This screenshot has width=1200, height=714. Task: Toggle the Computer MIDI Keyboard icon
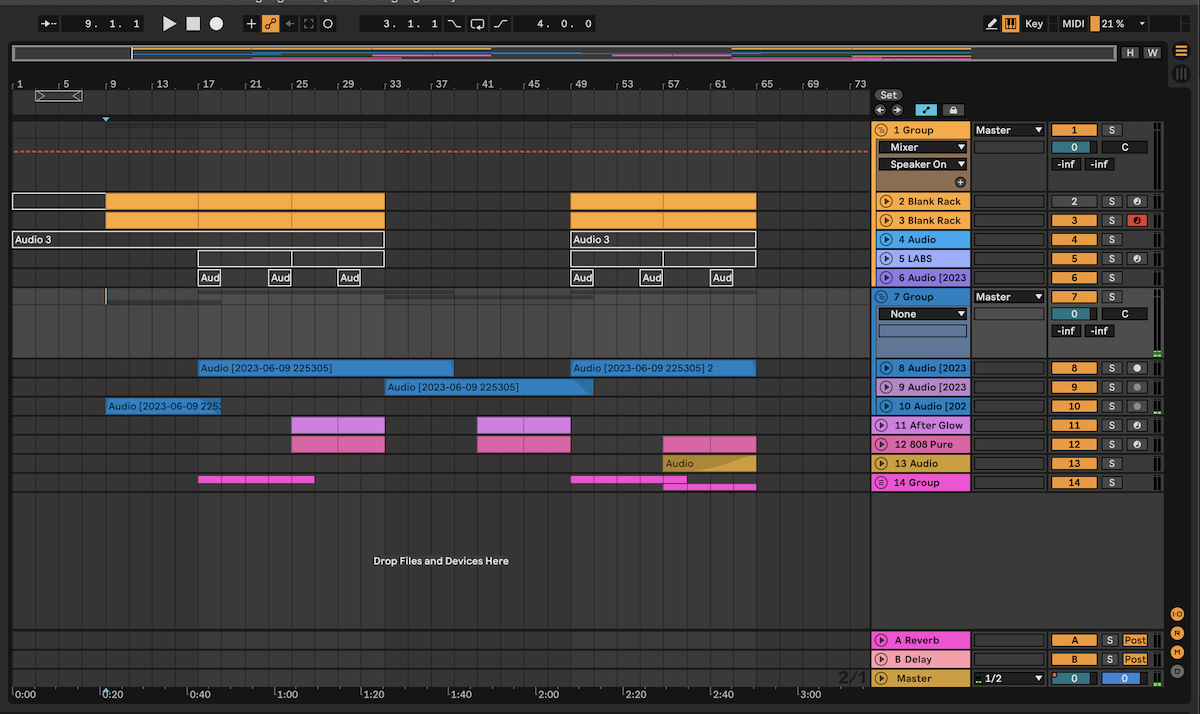coord(1011,23)
